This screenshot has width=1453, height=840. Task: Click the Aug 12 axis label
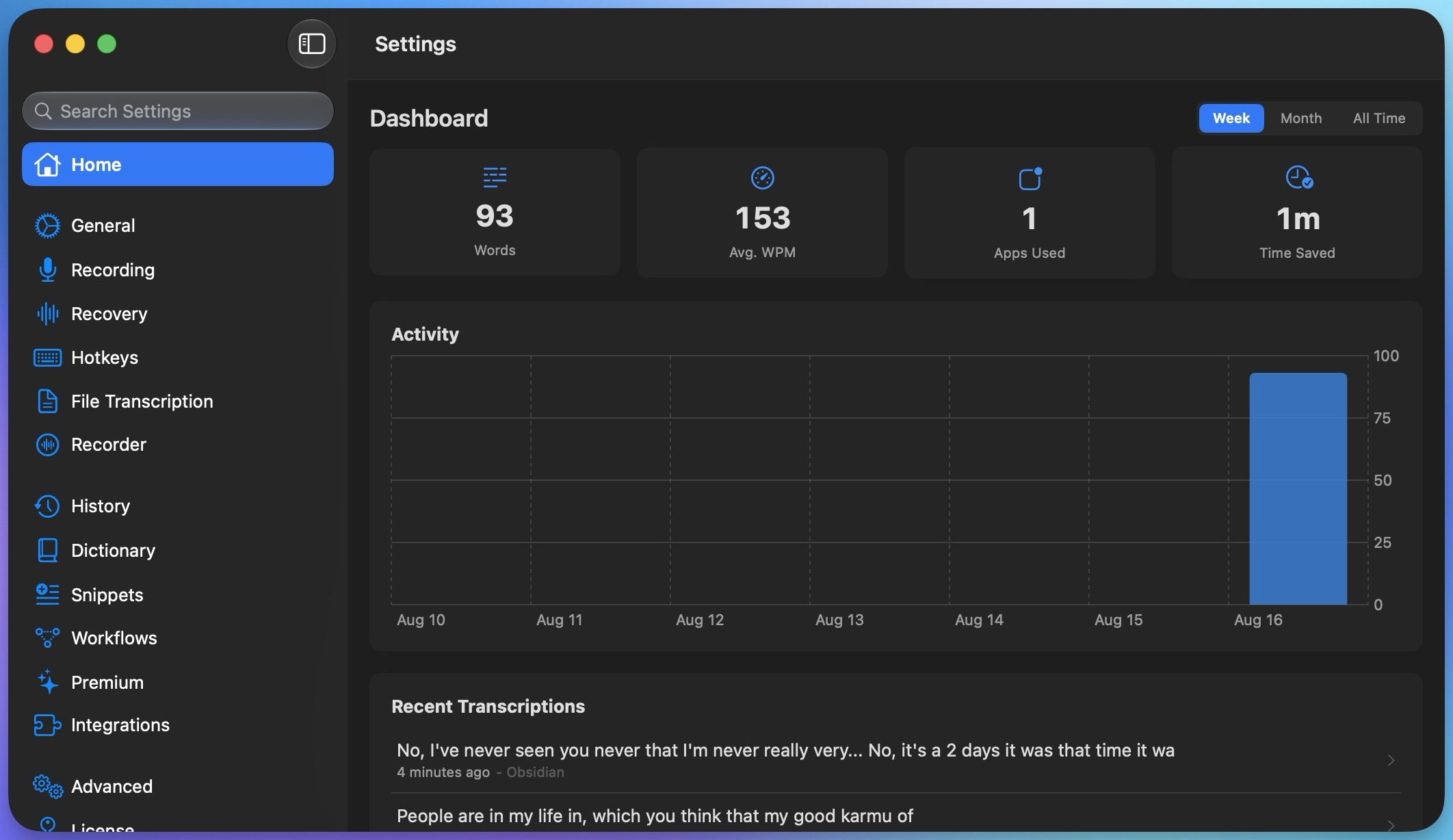coord(700,620)
